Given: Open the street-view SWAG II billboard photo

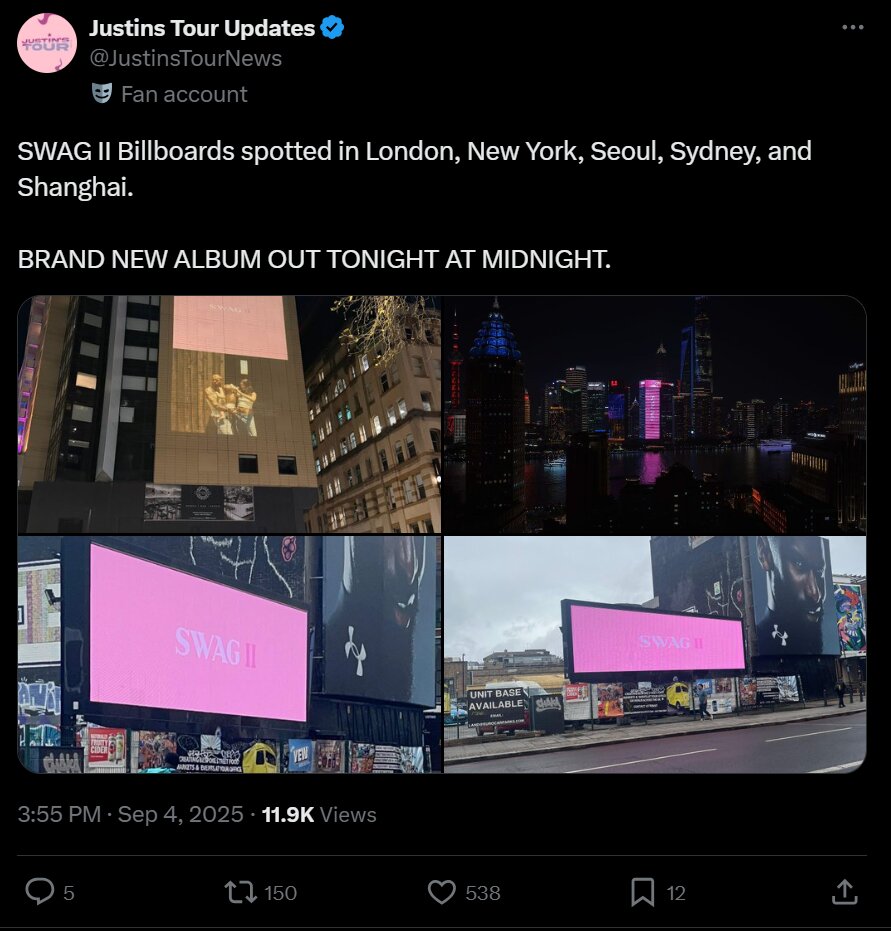Looking at the screenshot, I should click(655, 654).
